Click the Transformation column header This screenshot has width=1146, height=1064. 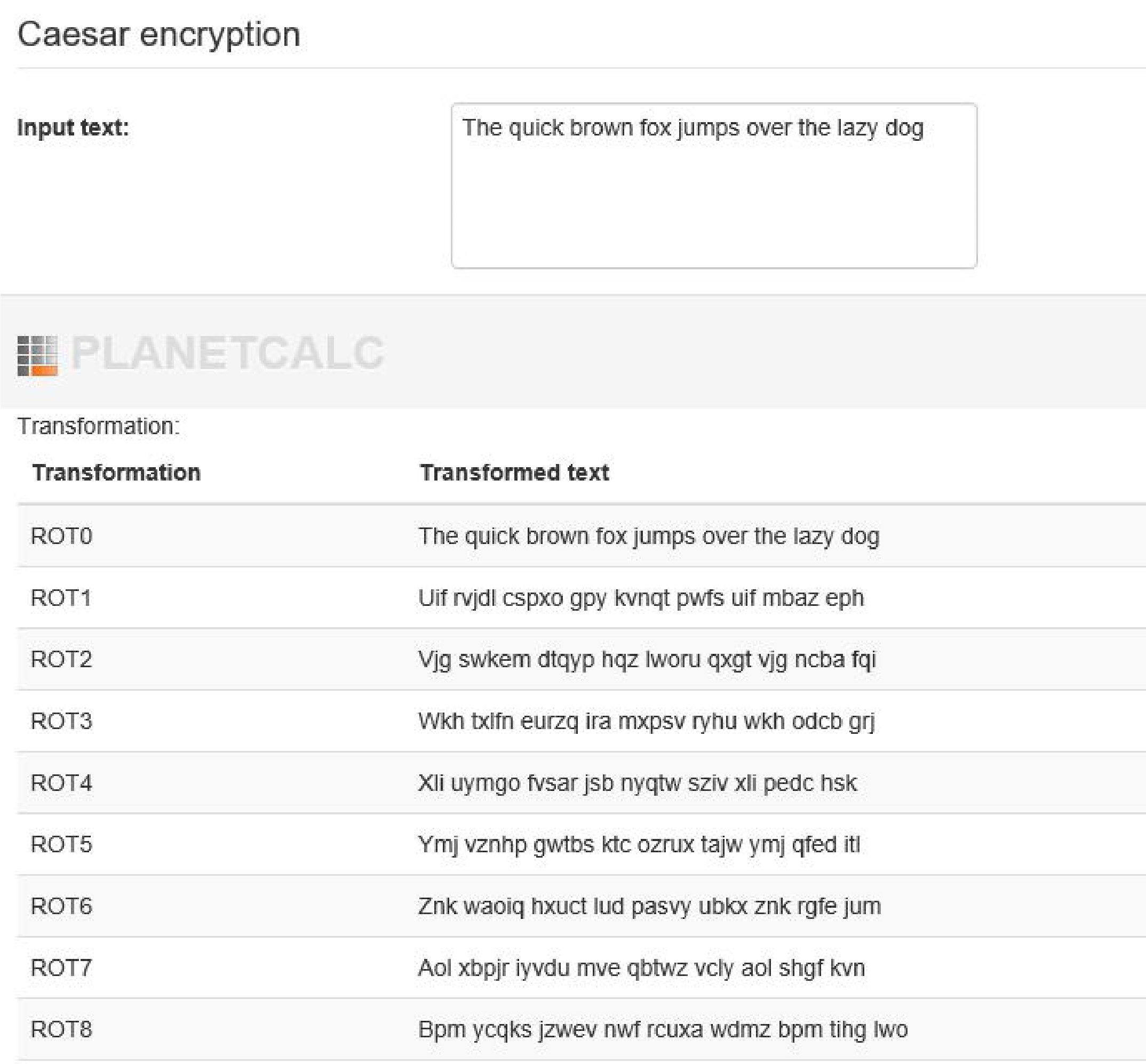pos(116,472)
